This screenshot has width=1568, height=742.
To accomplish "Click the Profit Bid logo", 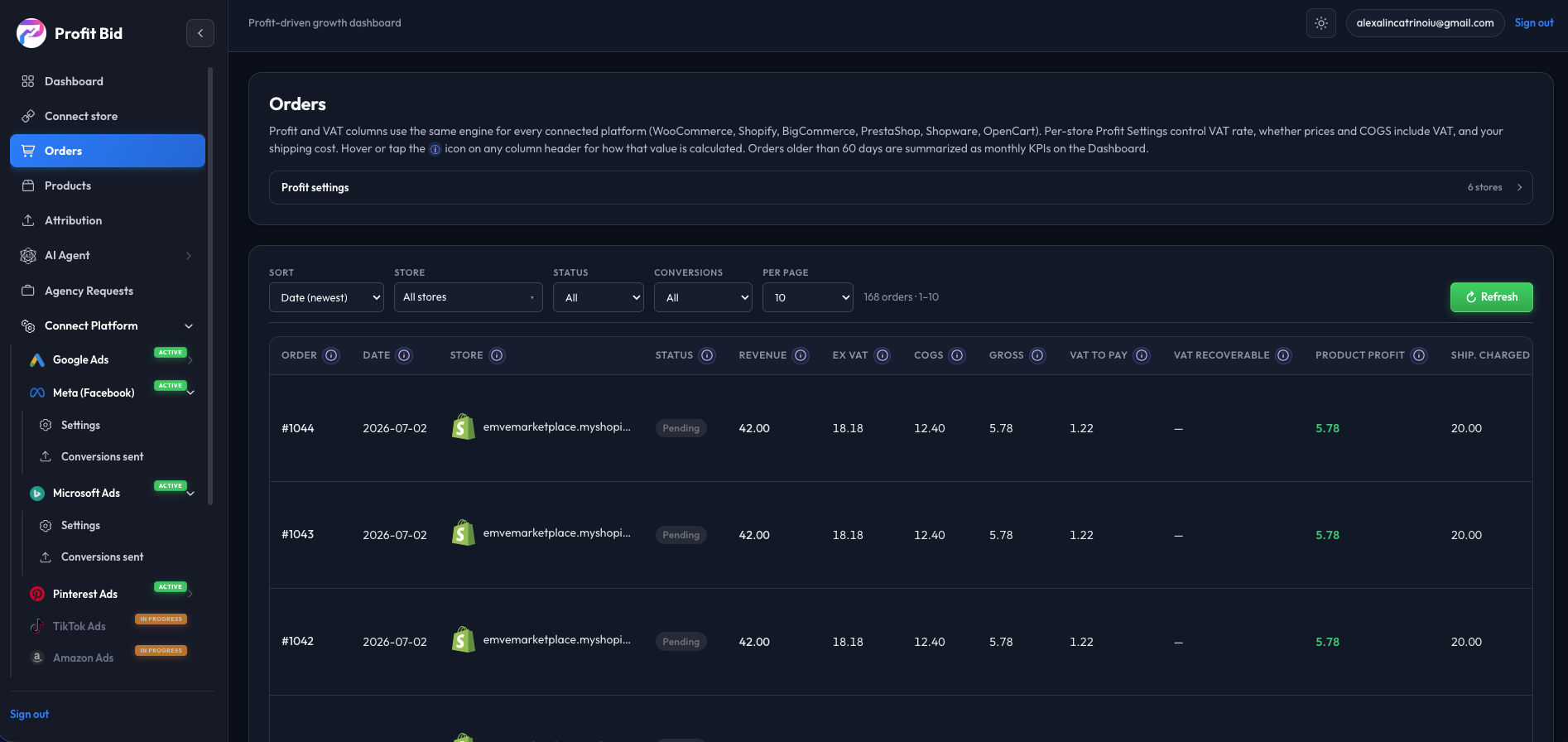I will click(x=31, y=33).
